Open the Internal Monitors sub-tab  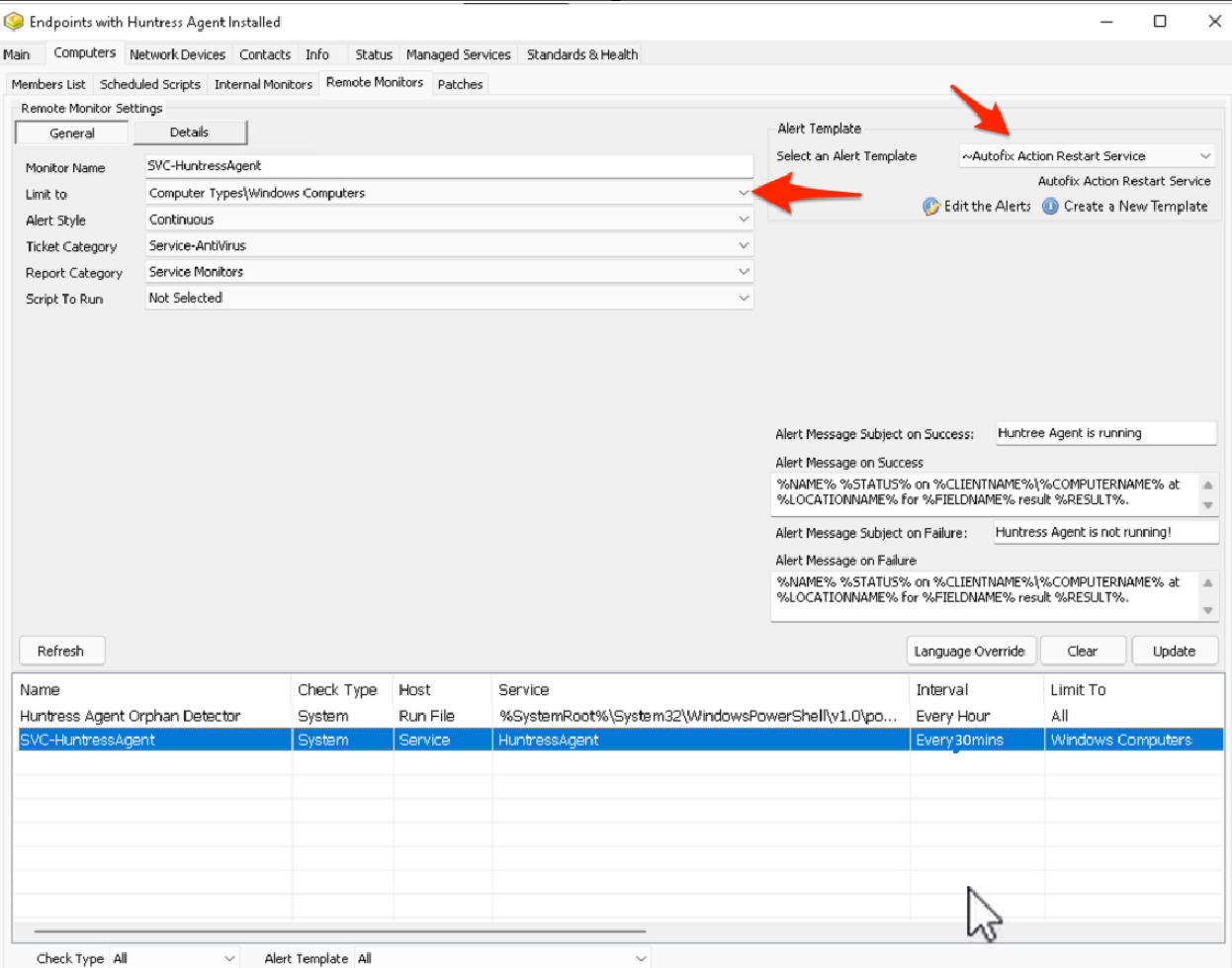click(x=263, y=84)
